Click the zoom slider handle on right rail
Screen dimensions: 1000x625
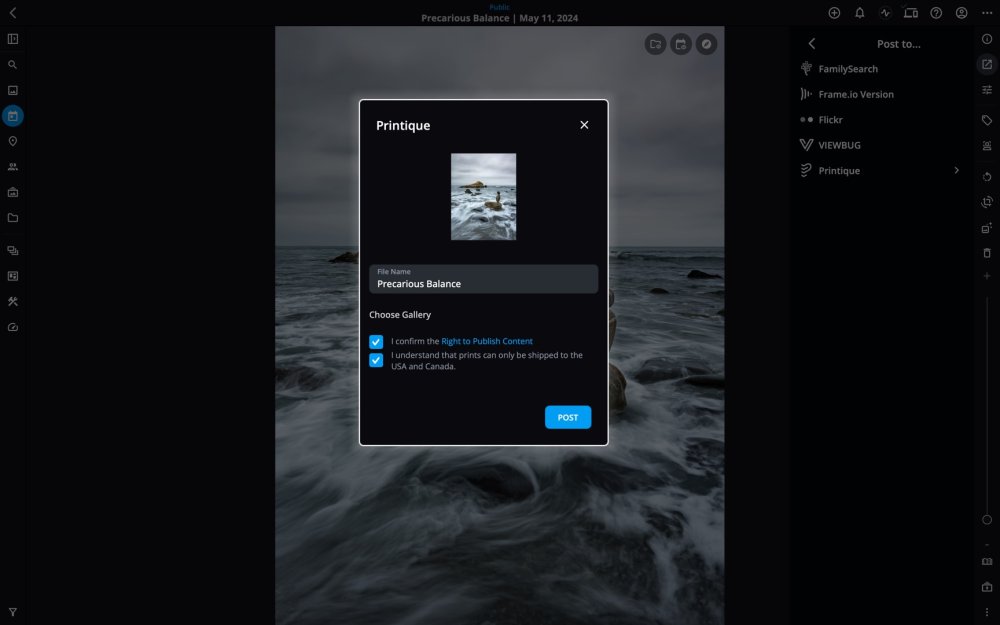click(987, 520)
